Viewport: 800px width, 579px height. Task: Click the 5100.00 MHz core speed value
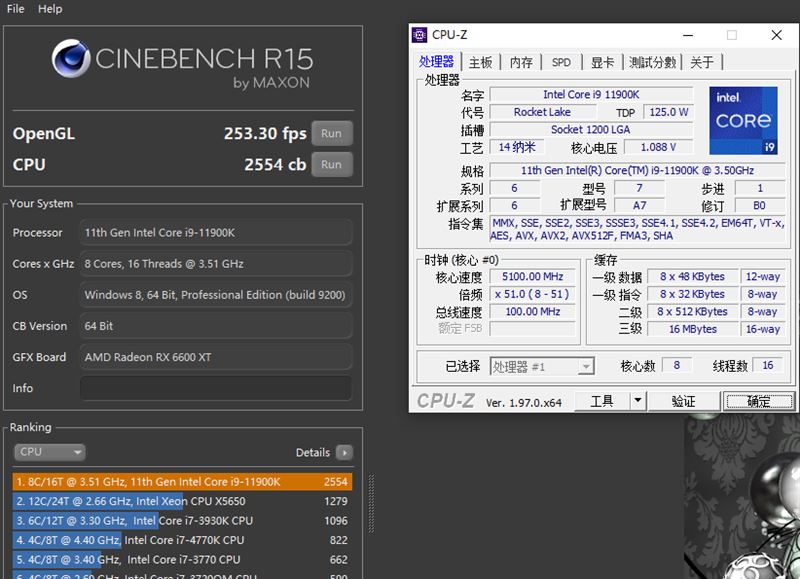point(532,276)
